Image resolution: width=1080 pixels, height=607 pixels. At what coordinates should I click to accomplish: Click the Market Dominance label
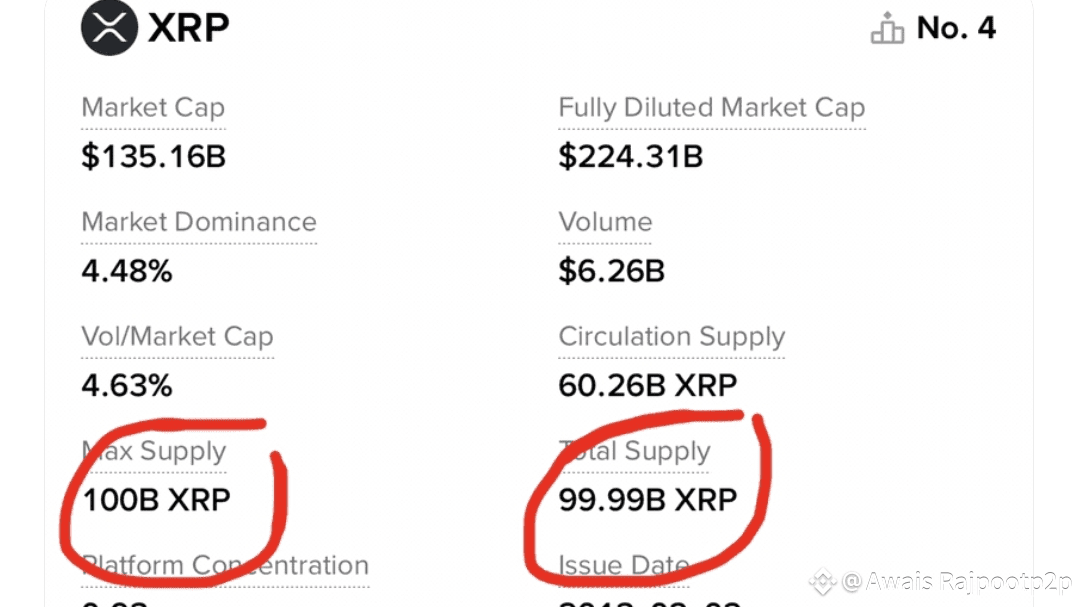pos(198,222)
